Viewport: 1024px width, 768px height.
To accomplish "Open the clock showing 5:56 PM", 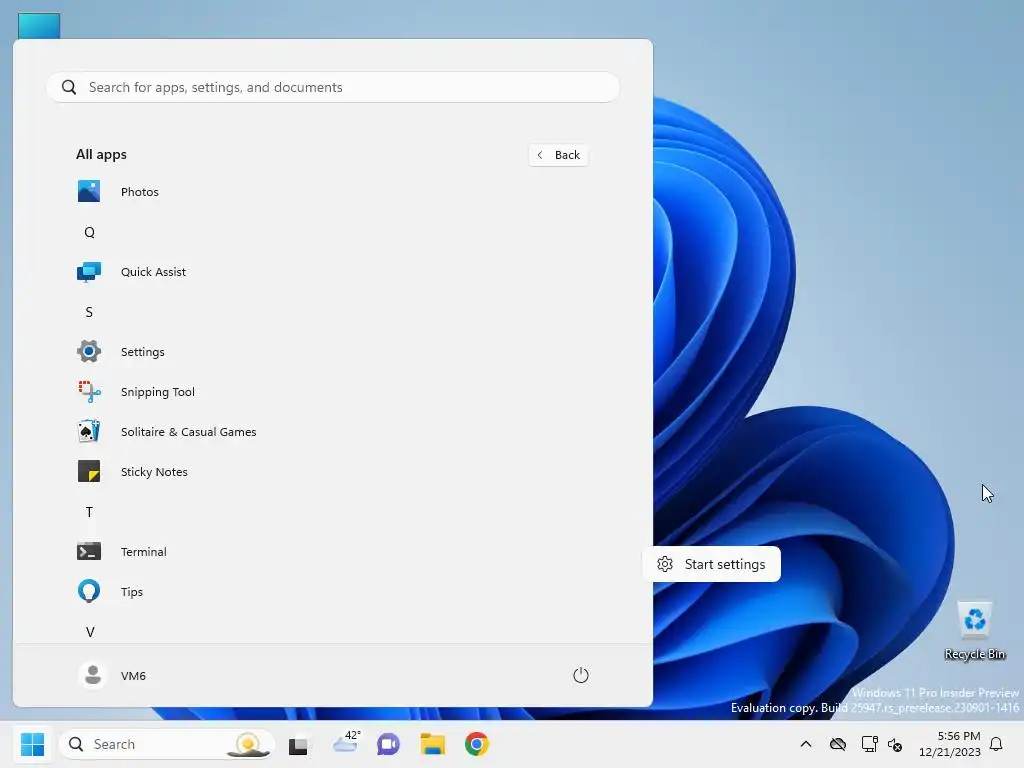I will [950, 744].
